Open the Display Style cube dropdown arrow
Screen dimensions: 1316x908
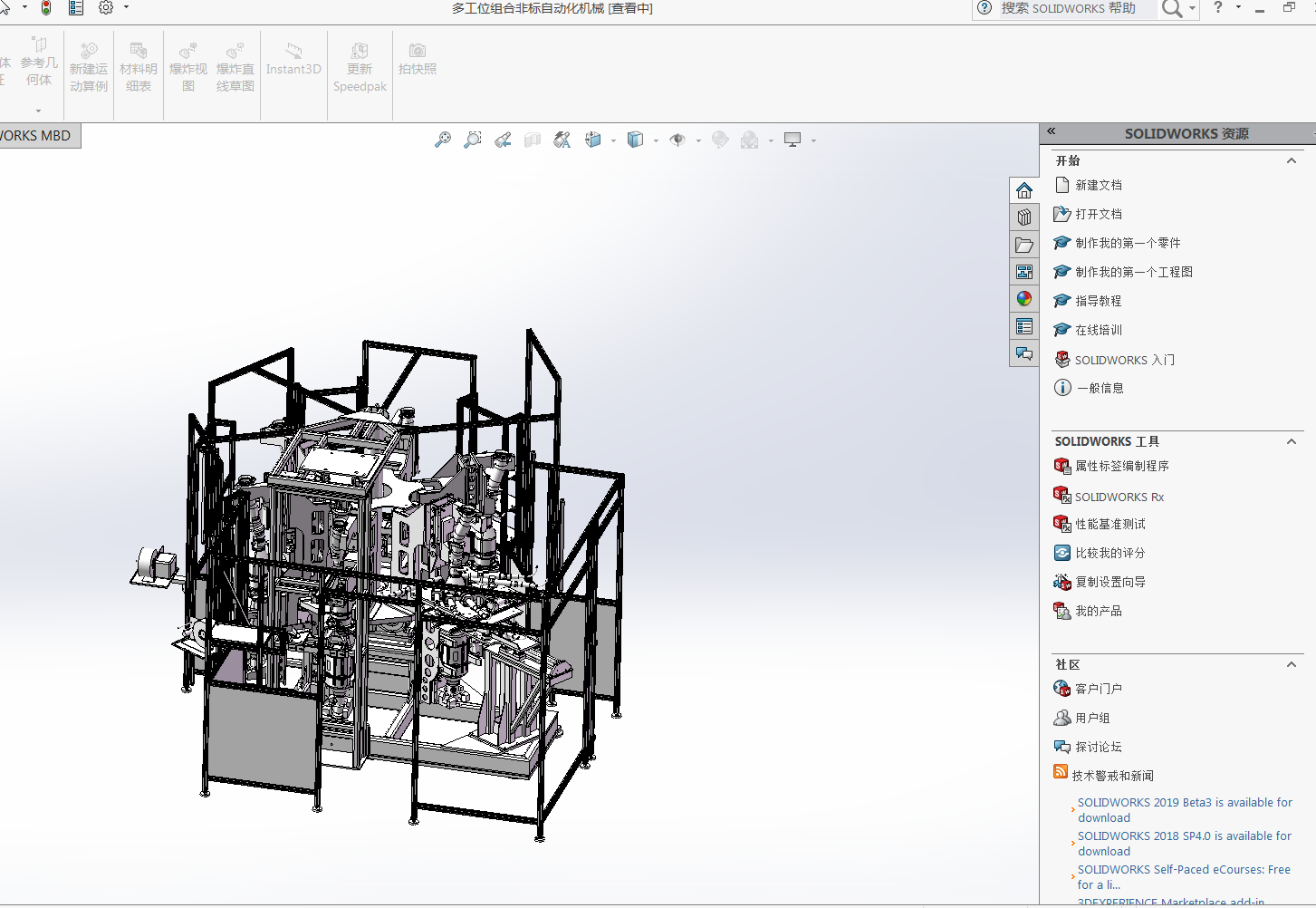pyautogui.click(x=656, y=140)
